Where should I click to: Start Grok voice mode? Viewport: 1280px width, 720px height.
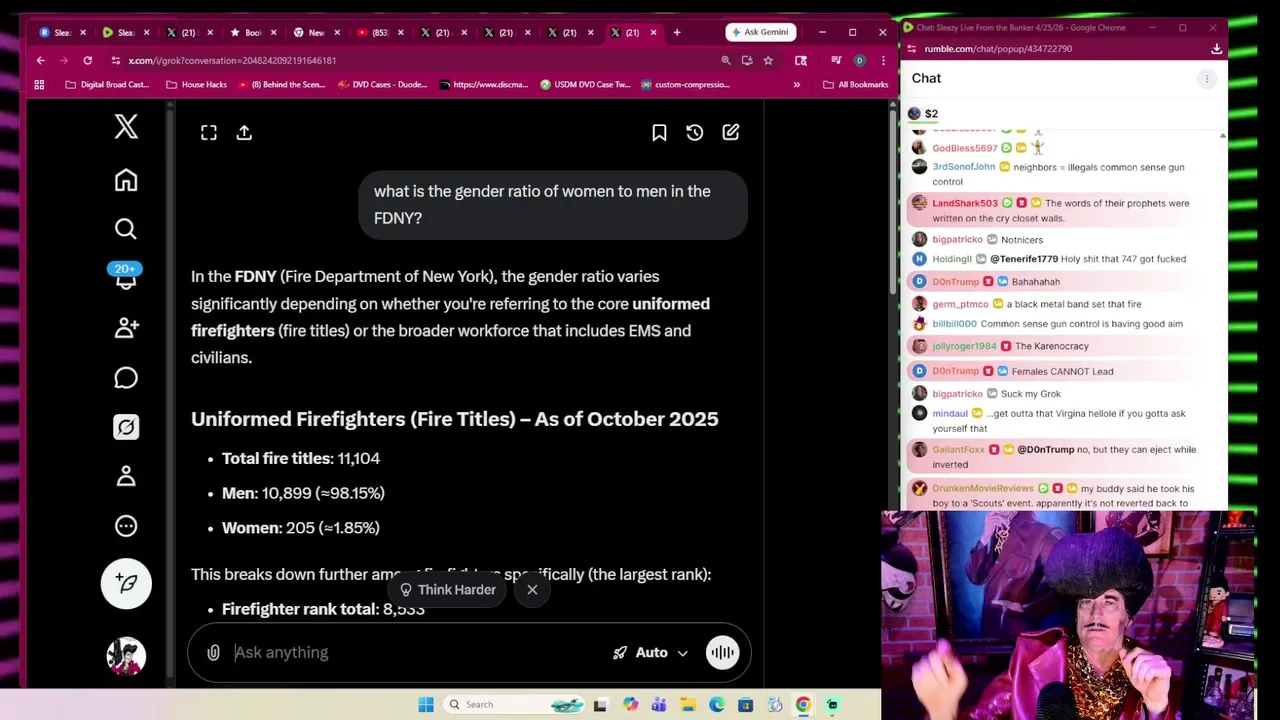pos(722,653)
